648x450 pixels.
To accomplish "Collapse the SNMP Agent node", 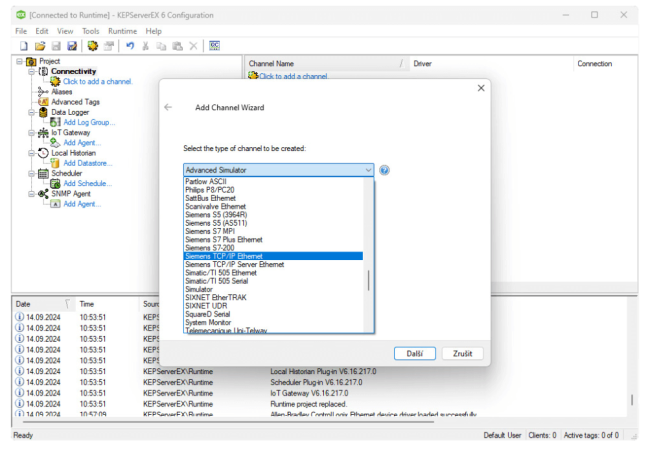I will [31, 194].
